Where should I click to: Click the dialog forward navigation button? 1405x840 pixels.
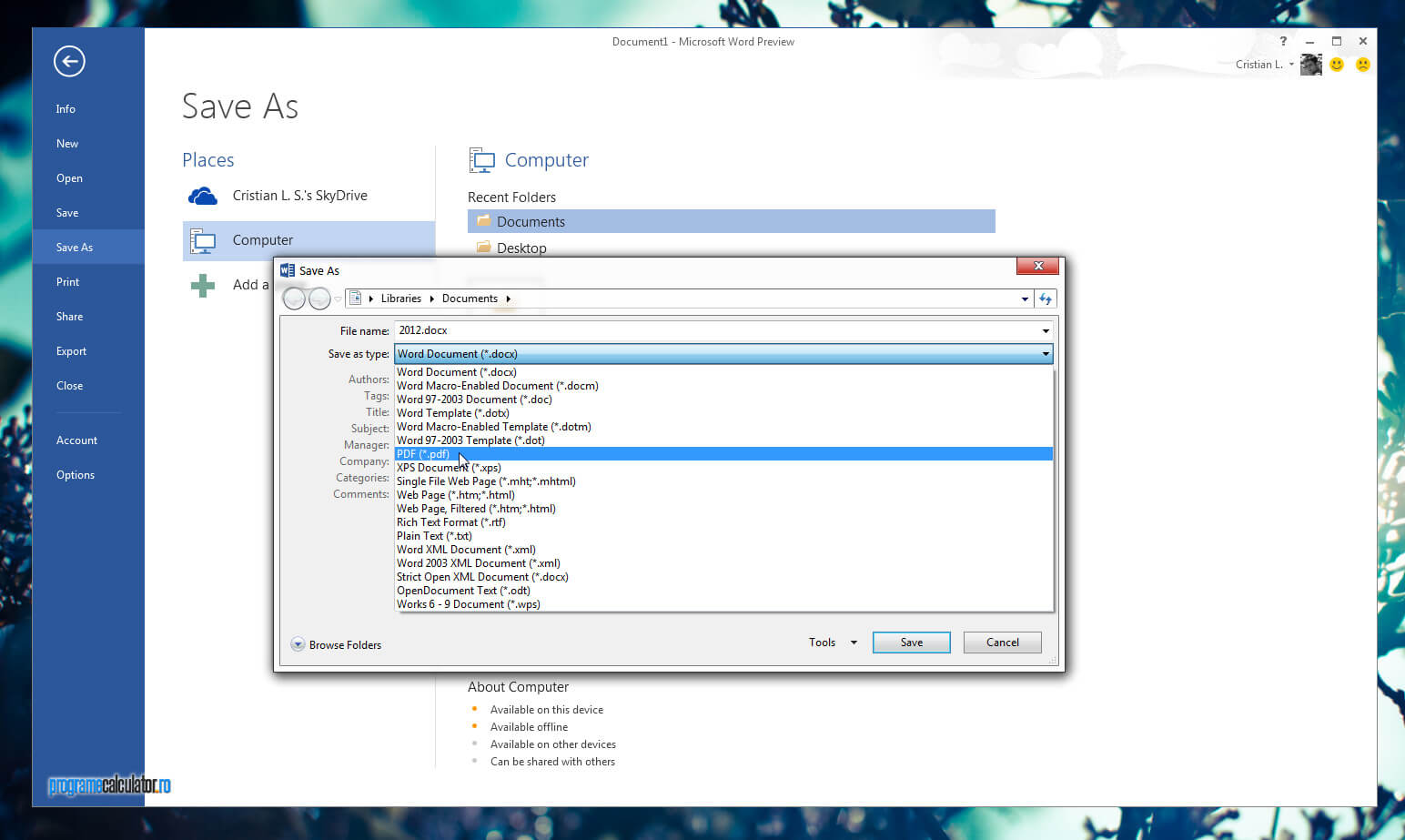tap(319, 299)
